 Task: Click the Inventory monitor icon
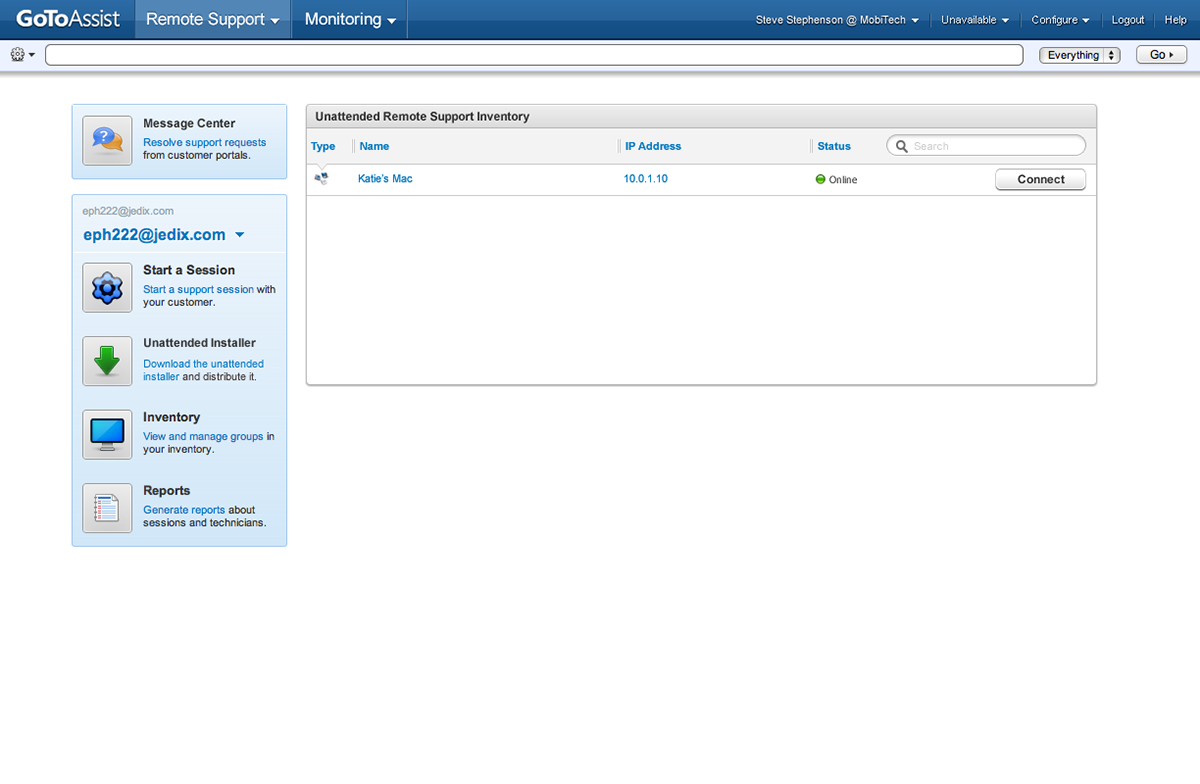(107, 435)
